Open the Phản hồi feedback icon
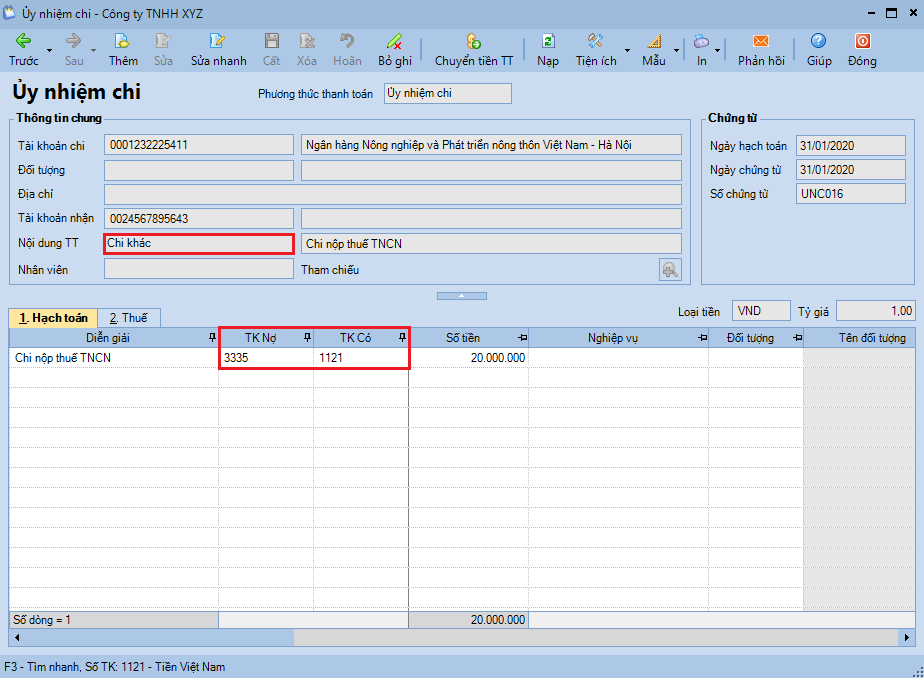The image size is (924, 678). click(x=760, y=42)
